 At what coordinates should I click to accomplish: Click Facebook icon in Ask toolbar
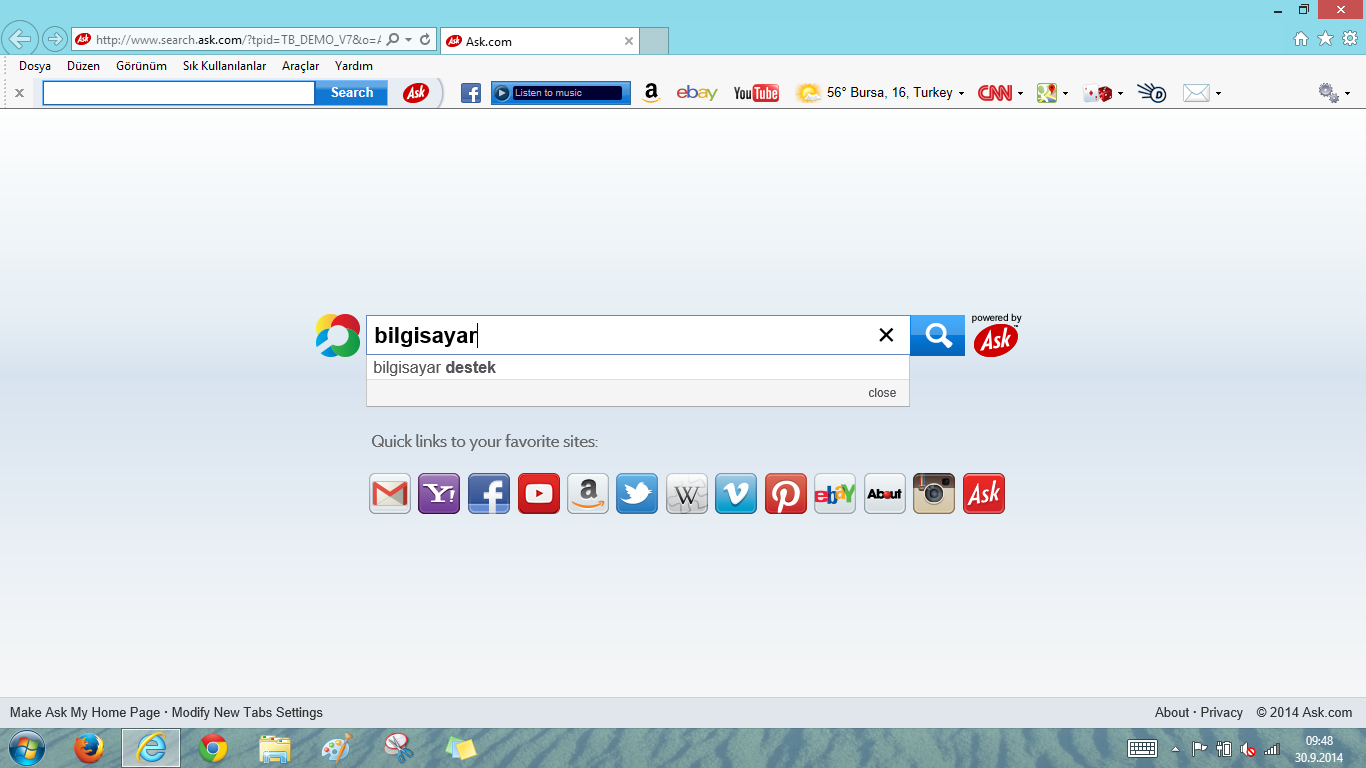pos(471,93)
